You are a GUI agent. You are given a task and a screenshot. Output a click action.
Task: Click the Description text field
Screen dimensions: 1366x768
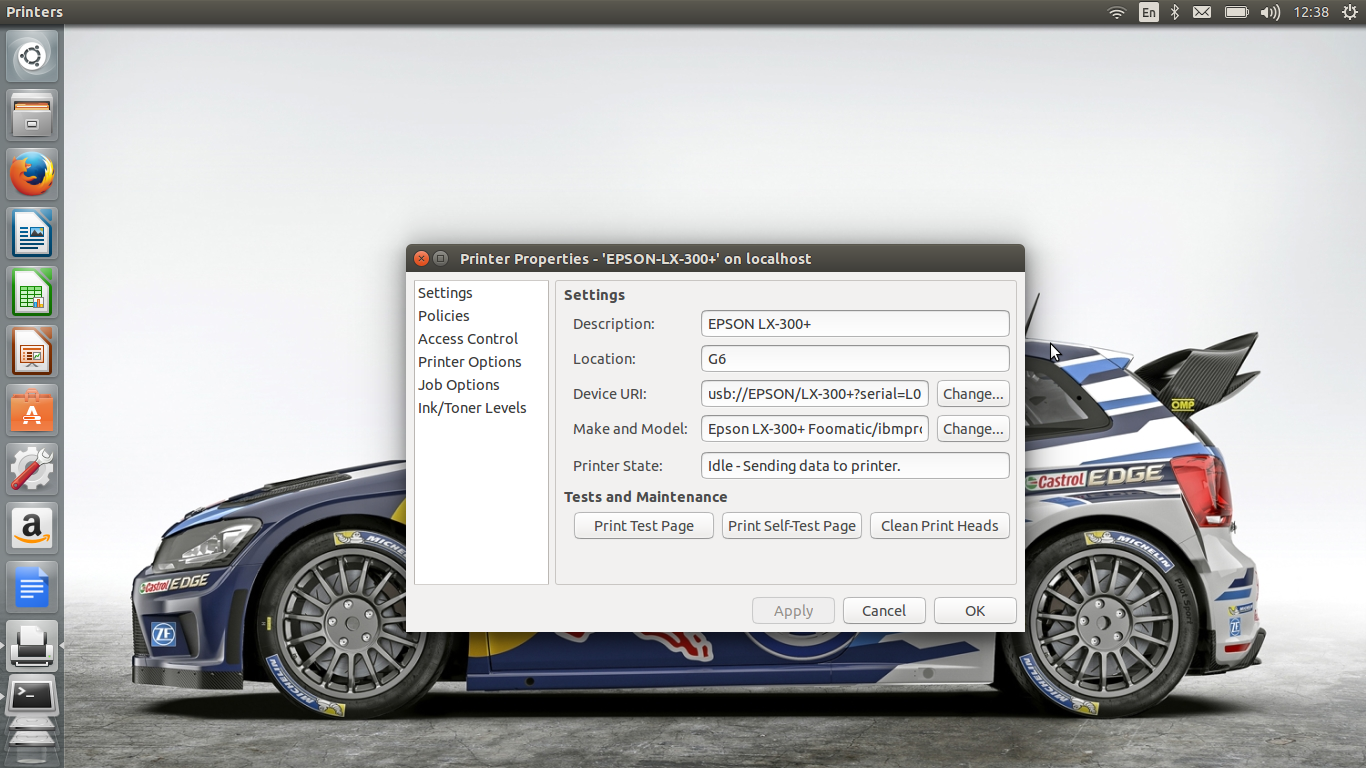tap(855, 324)
